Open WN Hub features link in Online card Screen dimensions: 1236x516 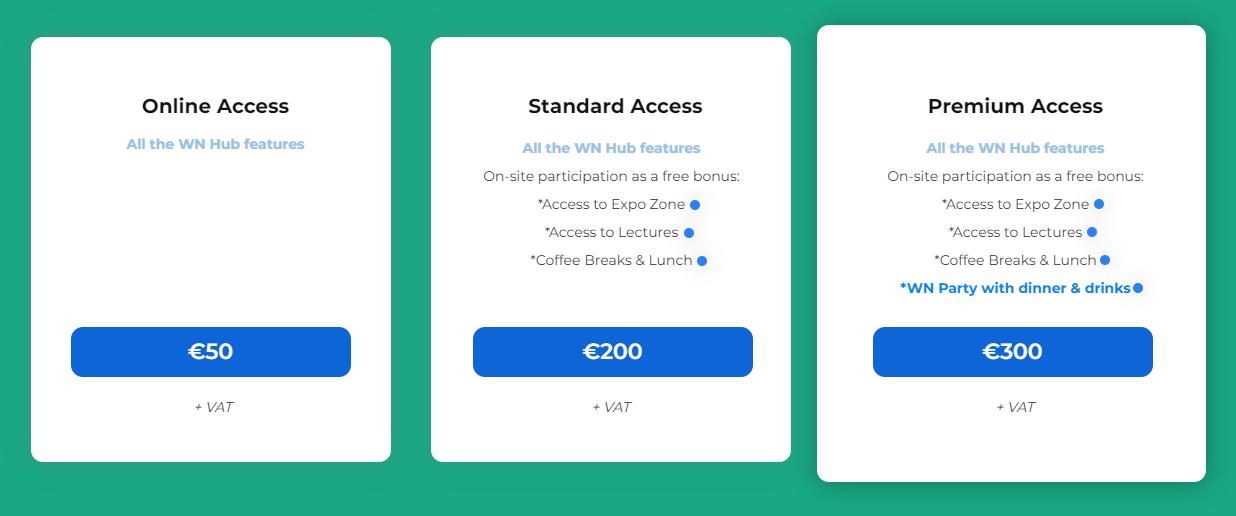[215, 144]
